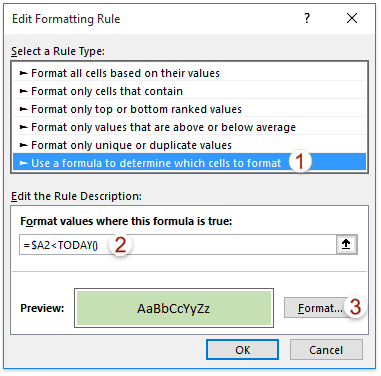Click the OK button
381x376 pixels.
(242, 350)
